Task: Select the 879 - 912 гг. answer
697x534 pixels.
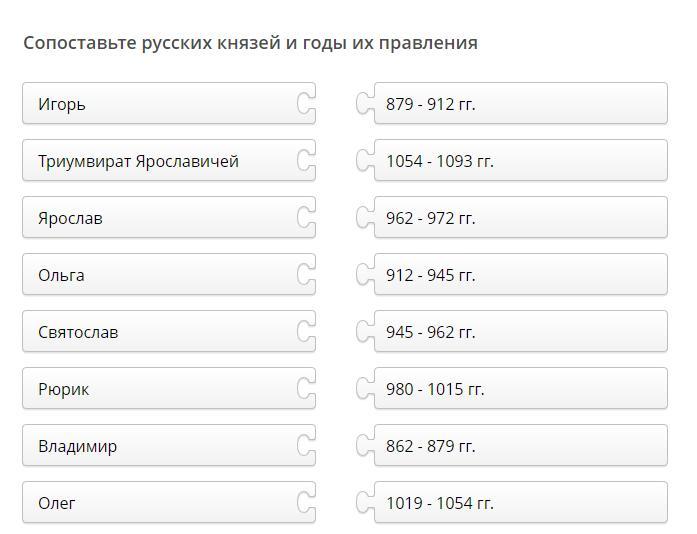Action: coord(520,104)
